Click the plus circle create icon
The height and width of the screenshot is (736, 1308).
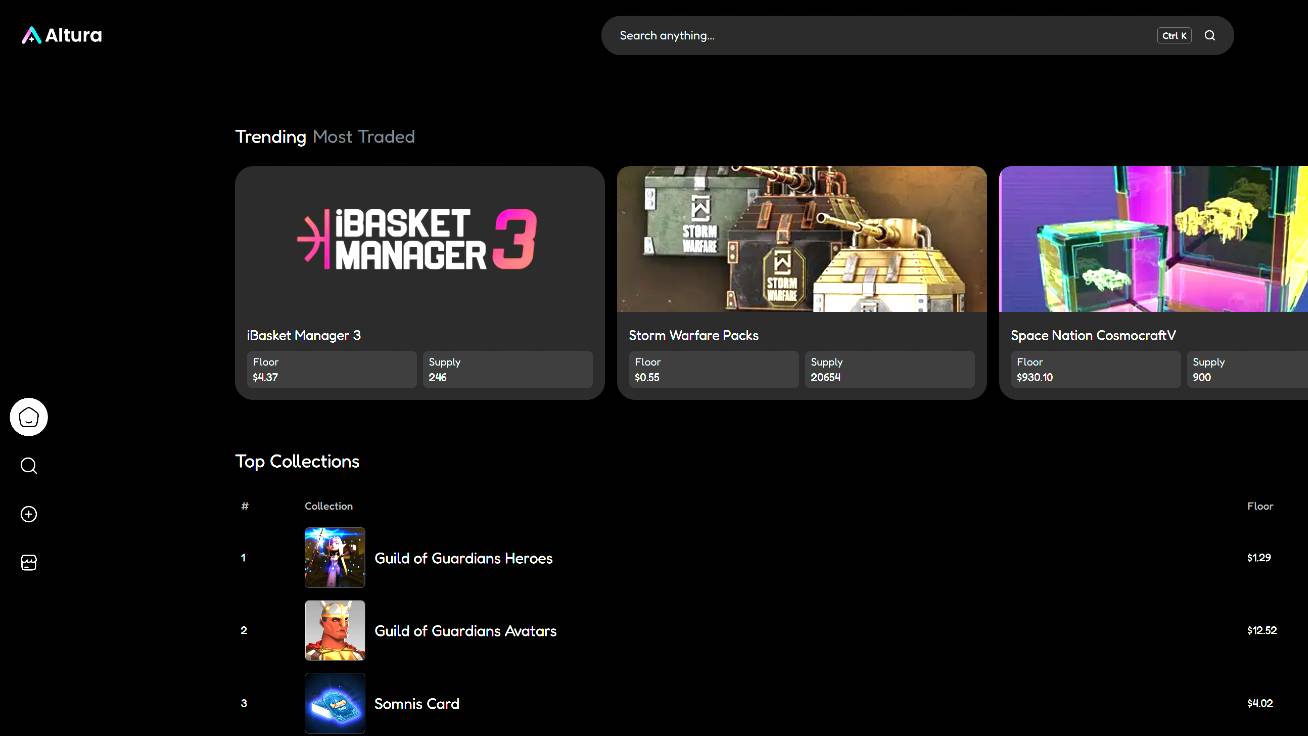point(29,514)
